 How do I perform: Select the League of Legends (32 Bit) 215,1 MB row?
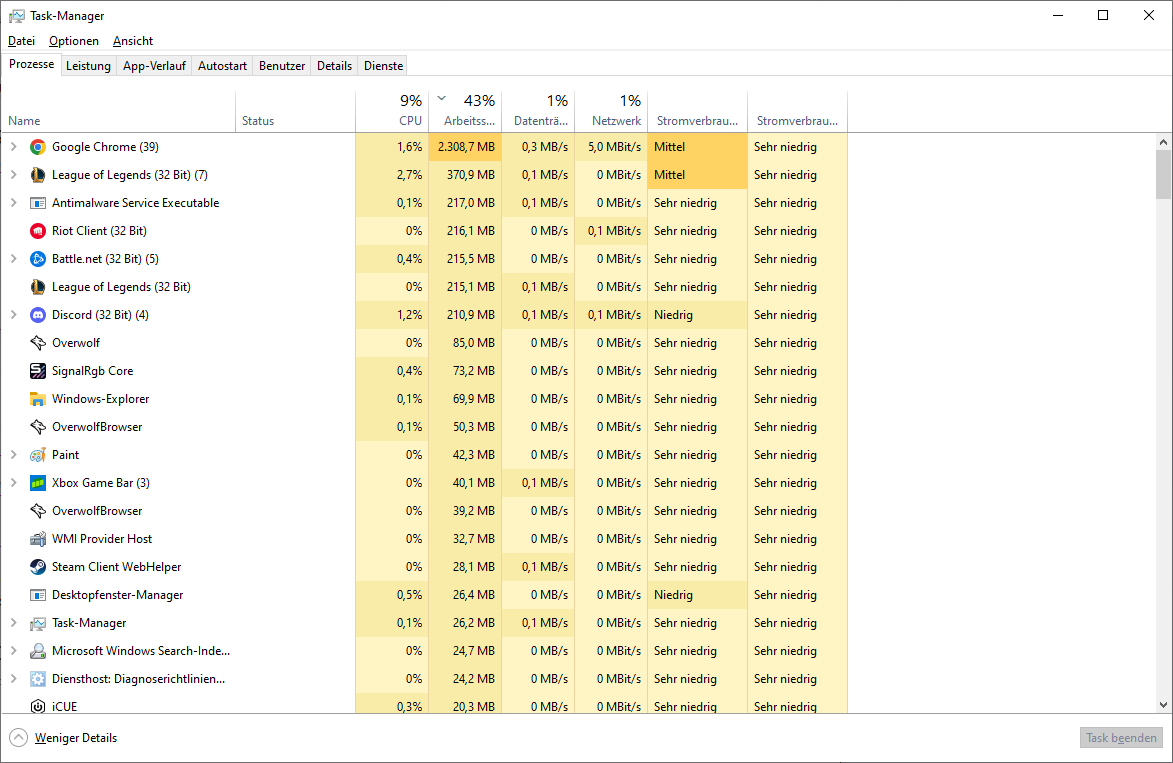(x=424, y=287)
